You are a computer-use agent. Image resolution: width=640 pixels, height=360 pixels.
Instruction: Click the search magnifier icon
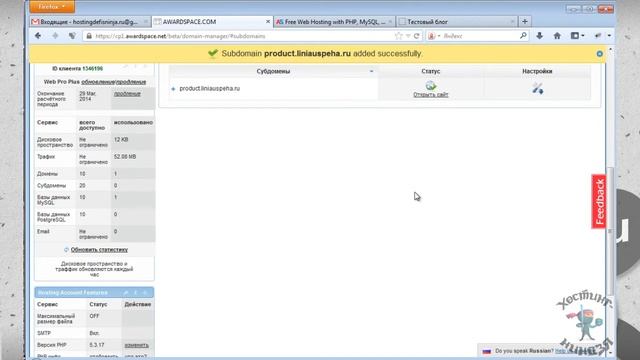pyautogui.click(x=523, y=36)
